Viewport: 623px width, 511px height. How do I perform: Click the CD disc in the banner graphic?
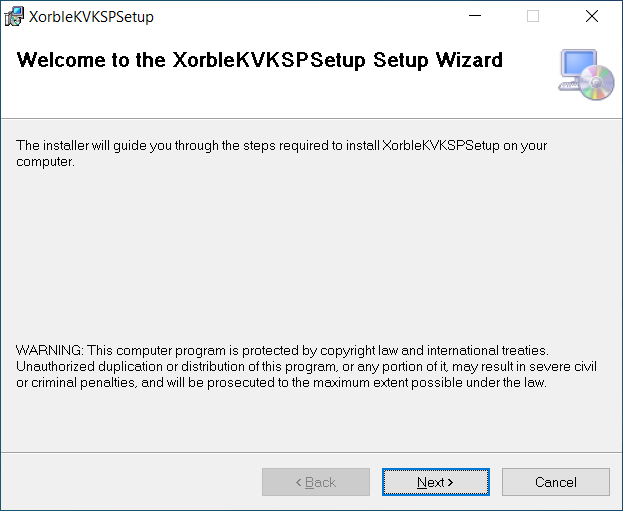click(x=598, y=82)
